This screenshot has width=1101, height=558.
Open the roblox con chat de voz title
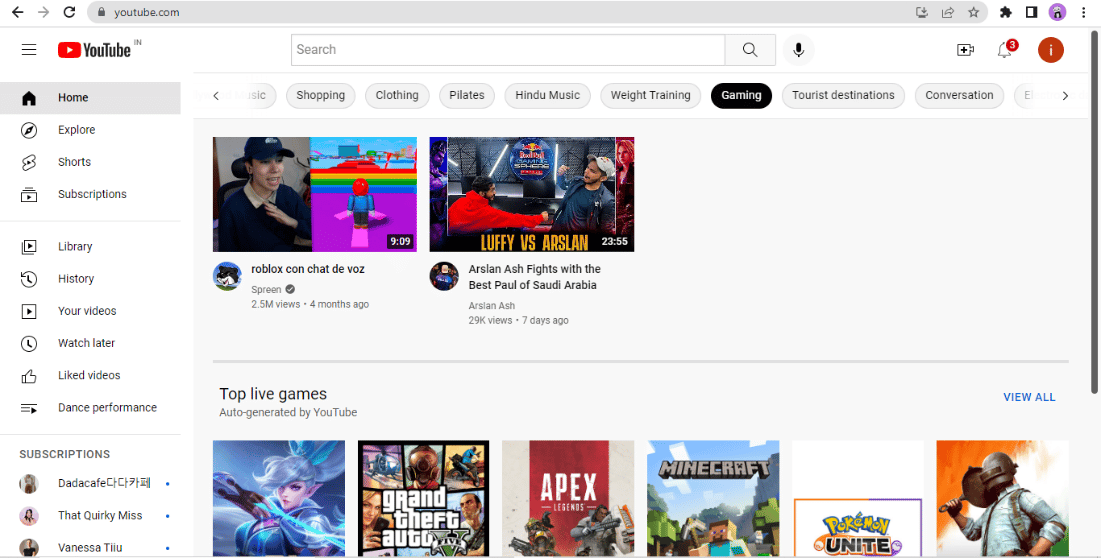[308, 269]
